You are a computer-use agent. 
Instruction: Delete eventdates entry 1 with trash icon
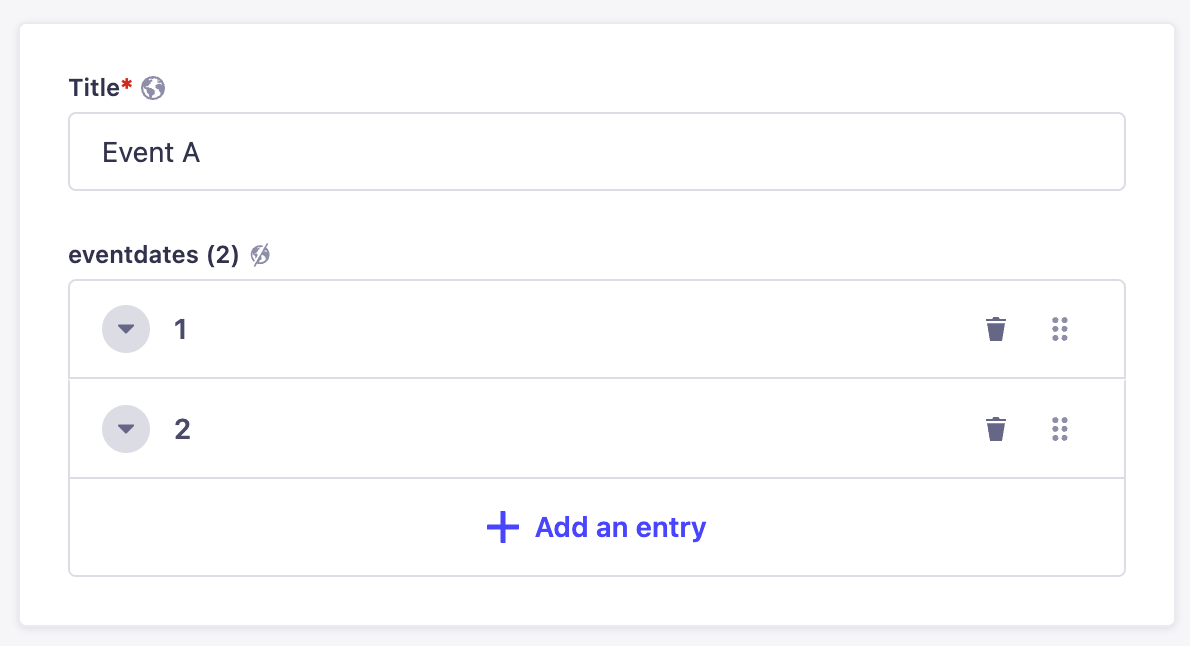click(995, 329)
